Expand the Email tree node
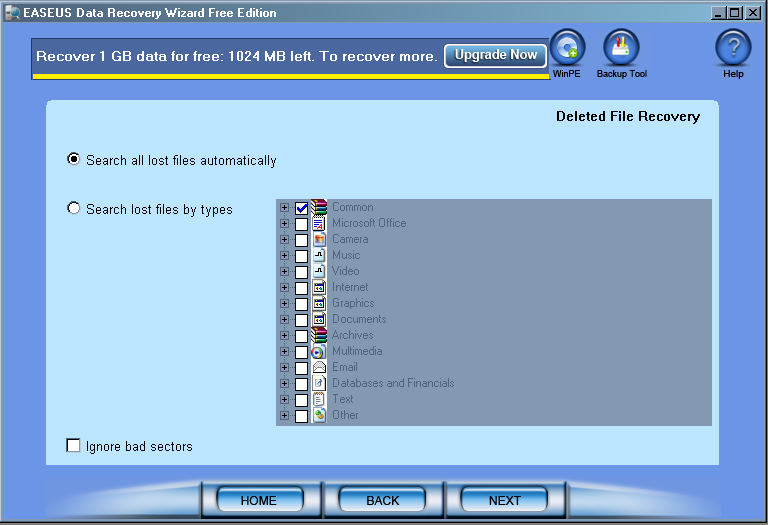768x525 pixels. 284,367
